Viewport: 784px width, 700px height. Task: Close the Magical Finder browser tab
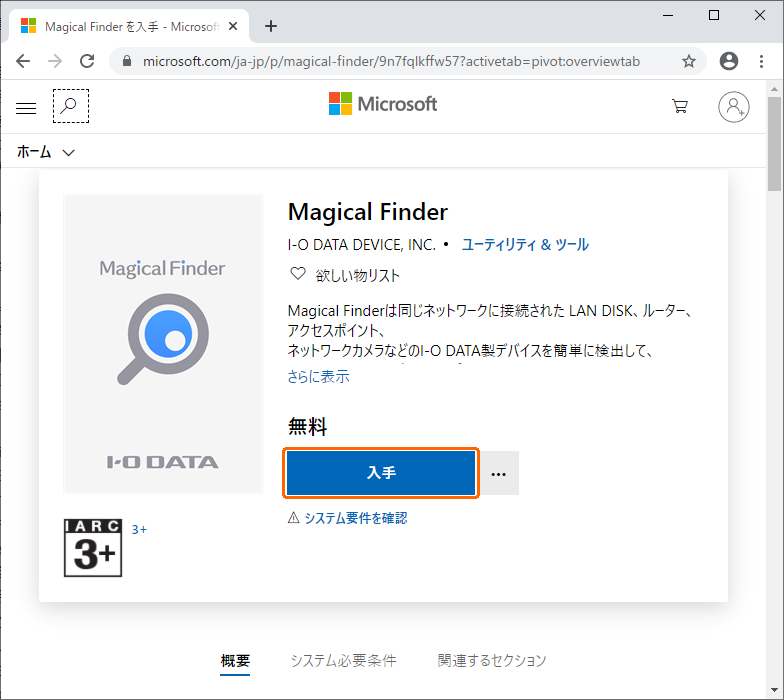(232, 26)
